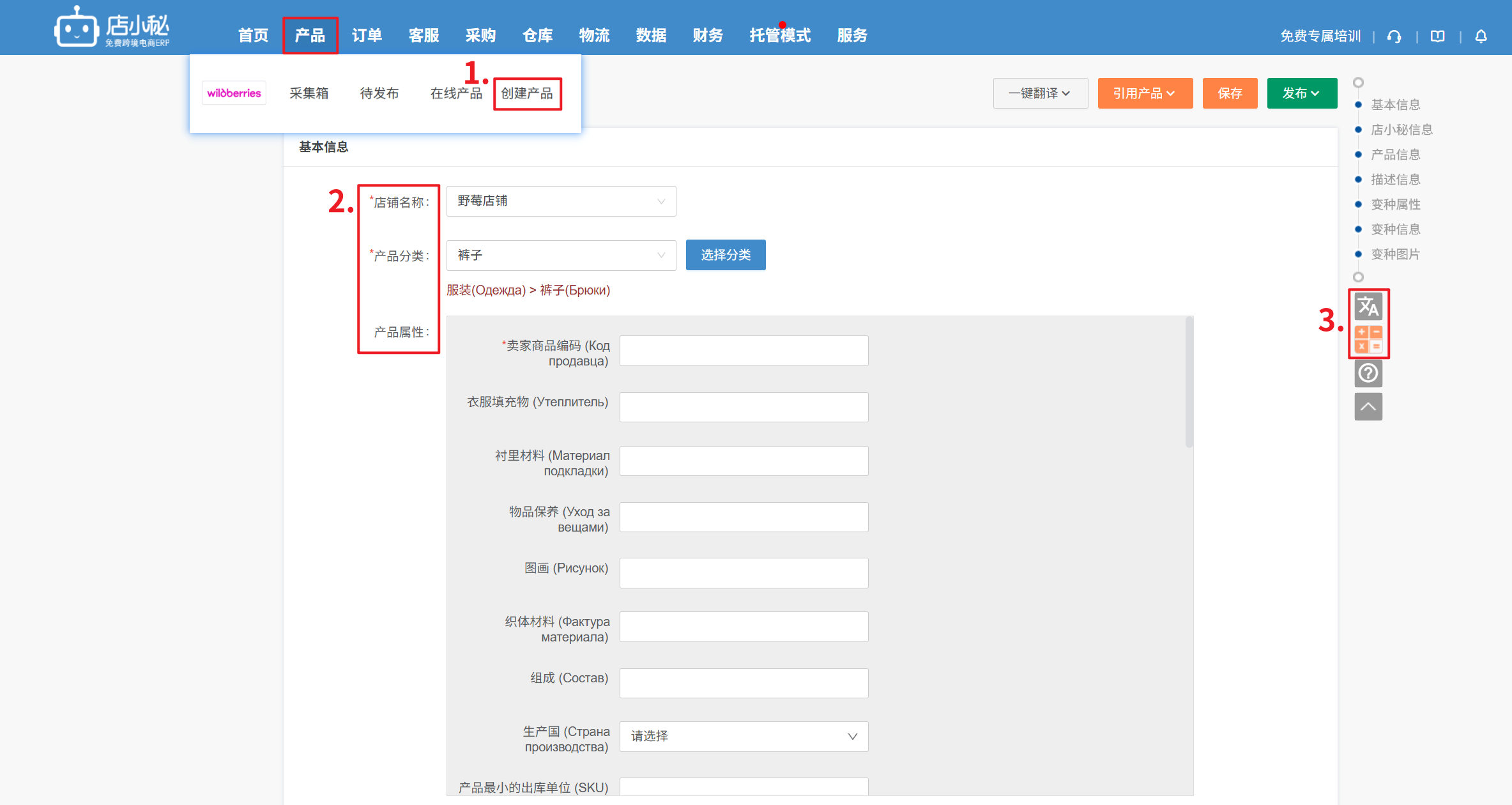Expand the 店铺名称 shop dropdown
The image size is (1512, 805).
560,201
